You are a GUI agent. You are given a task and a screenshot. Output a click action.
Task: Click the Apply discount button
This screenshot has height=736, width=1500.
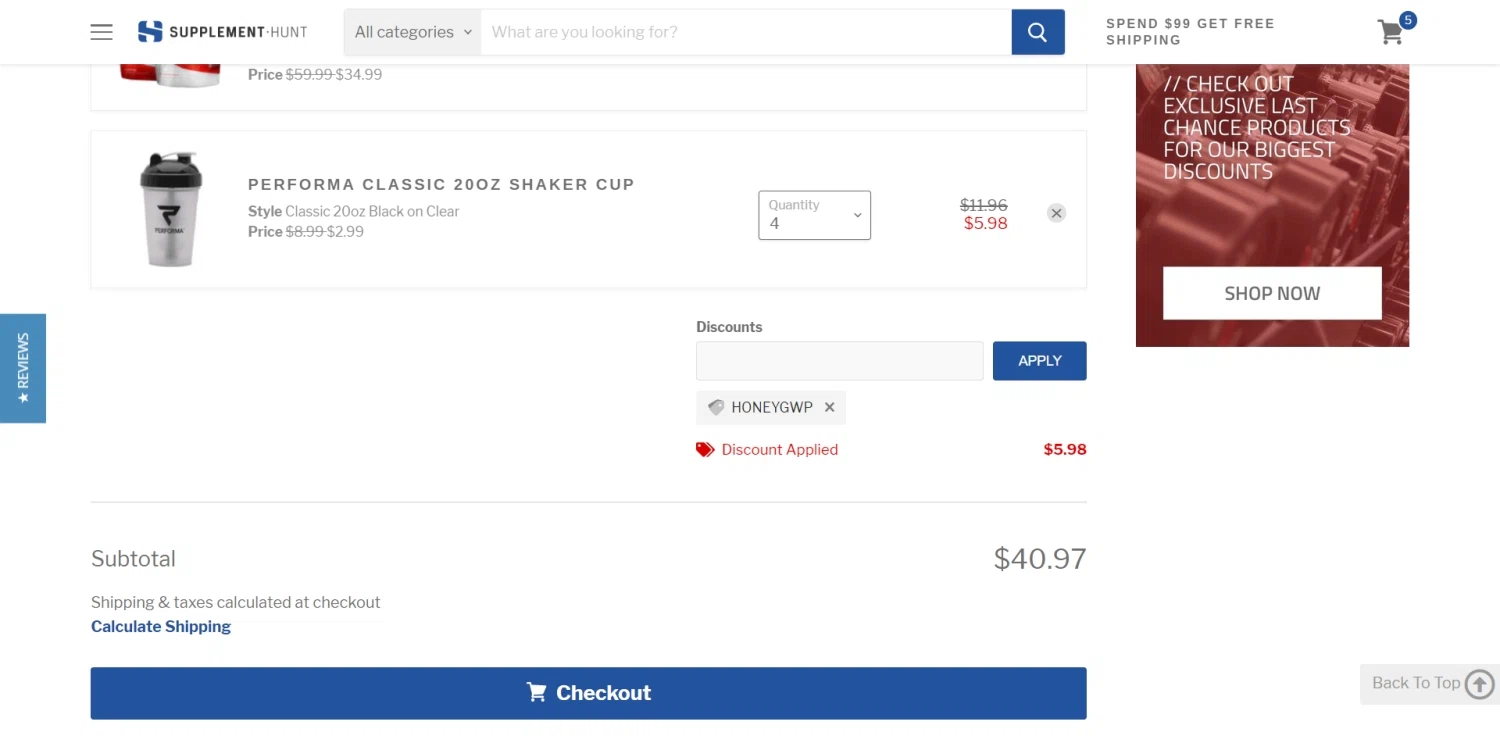click(x=1039, y=361)
